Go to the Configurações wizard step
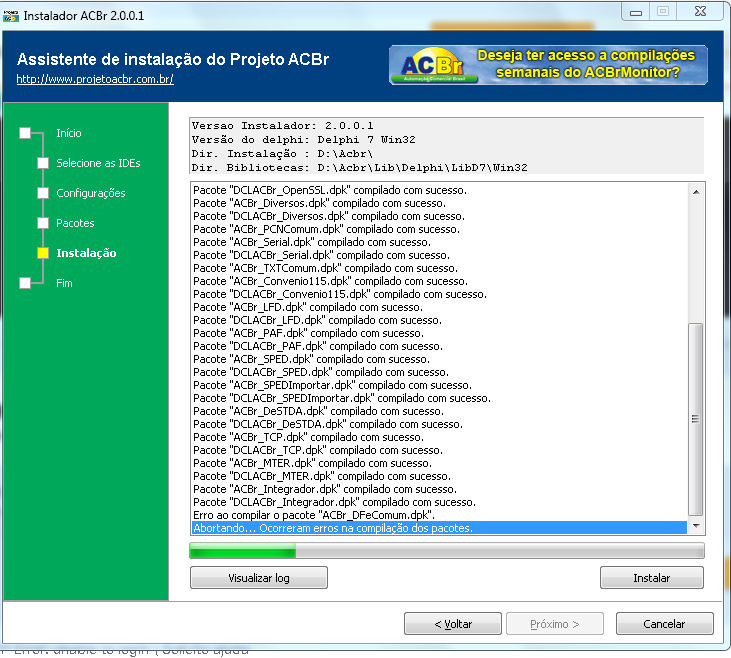731x658 pixels. pos(90,193)
